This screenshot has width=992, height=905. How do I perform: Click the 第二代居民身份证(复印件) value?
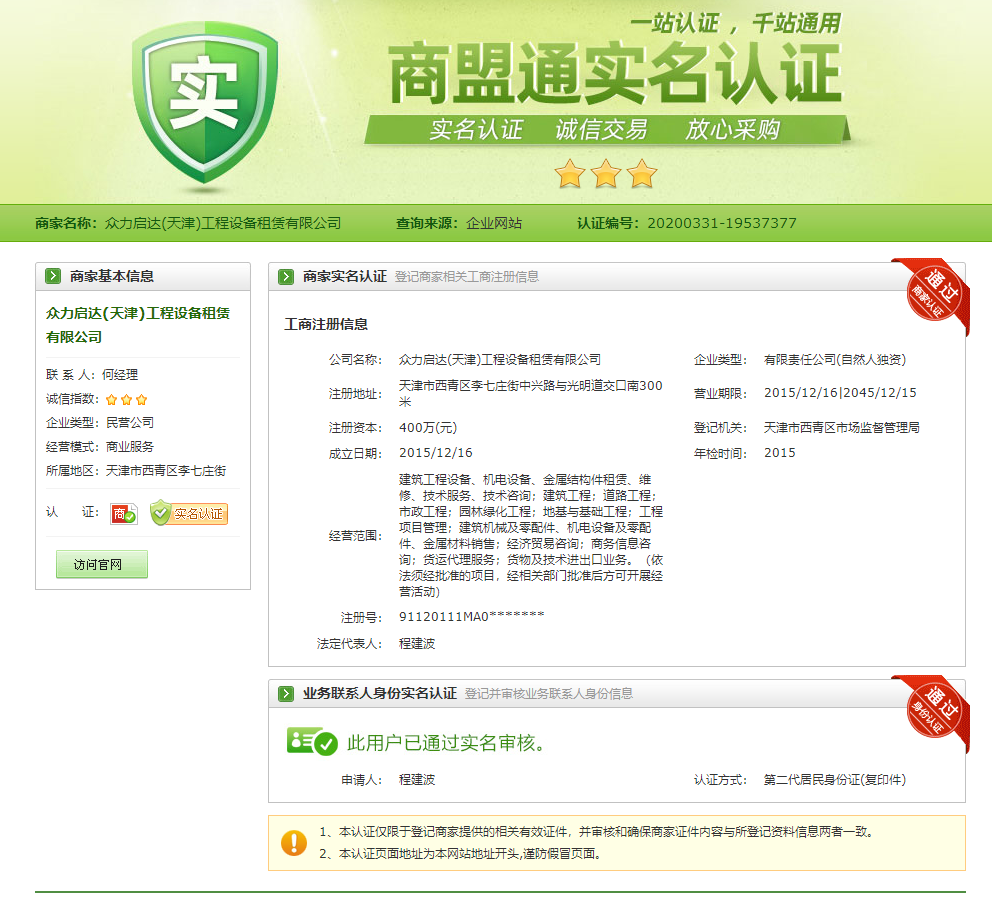pyautogui.click(x=834, y=780)
